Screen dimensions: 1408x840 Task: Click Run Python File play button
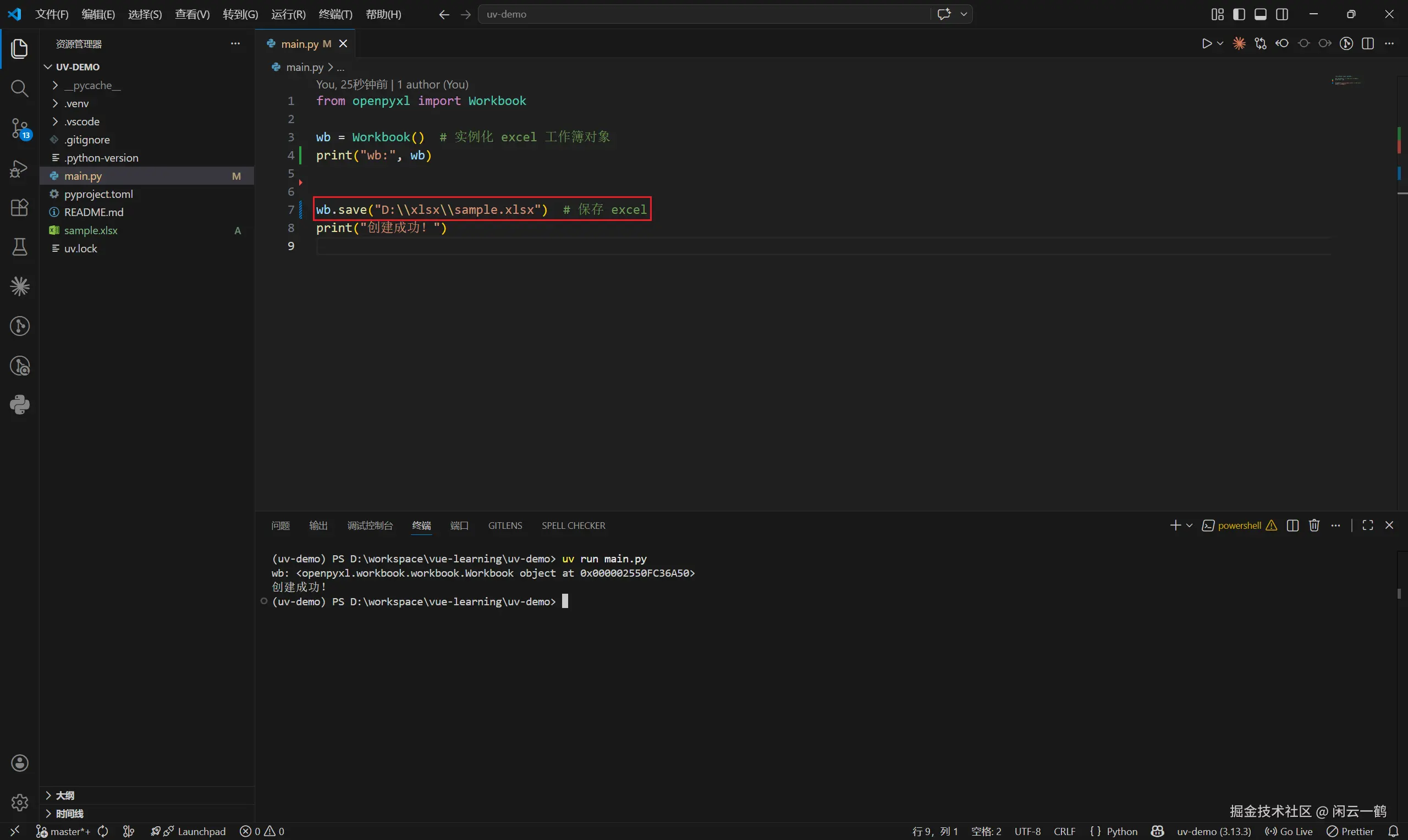[x=1207, y=43]
